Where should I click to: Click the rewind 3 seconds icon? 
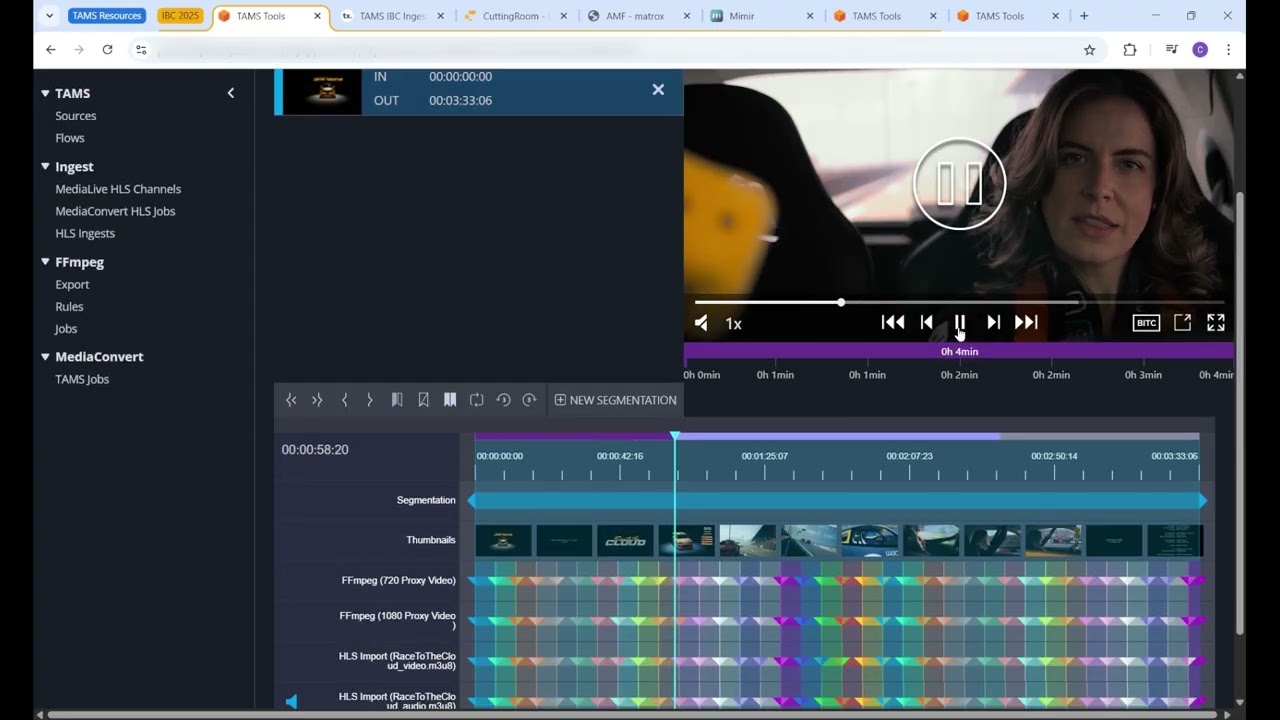click(x=503, y=400)
